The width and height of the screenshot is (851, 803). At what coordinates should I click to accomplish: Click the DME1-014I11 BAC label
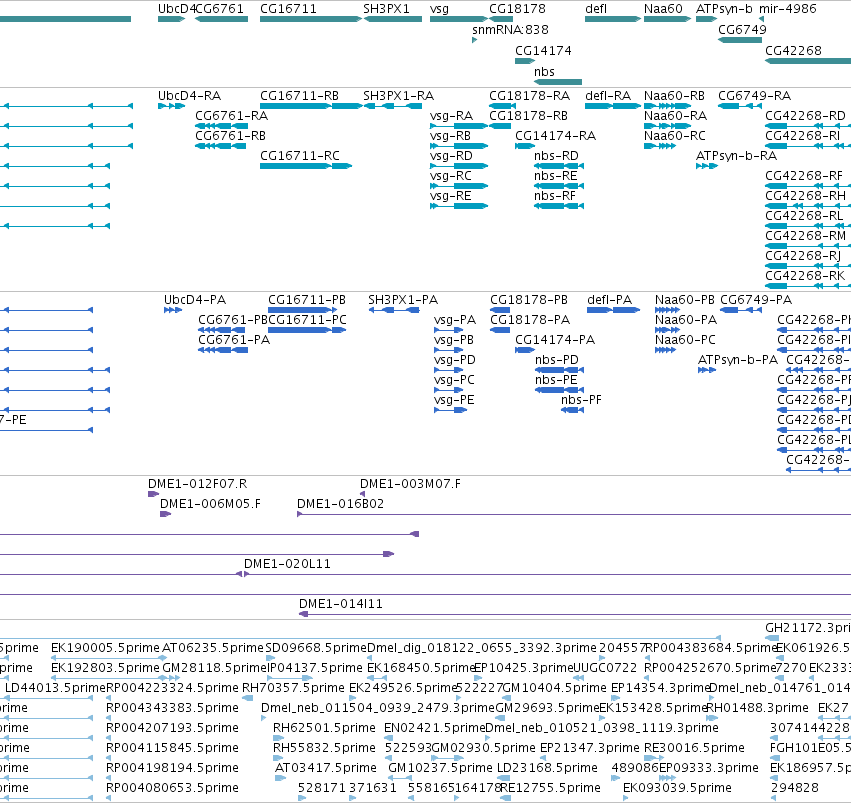341,604
